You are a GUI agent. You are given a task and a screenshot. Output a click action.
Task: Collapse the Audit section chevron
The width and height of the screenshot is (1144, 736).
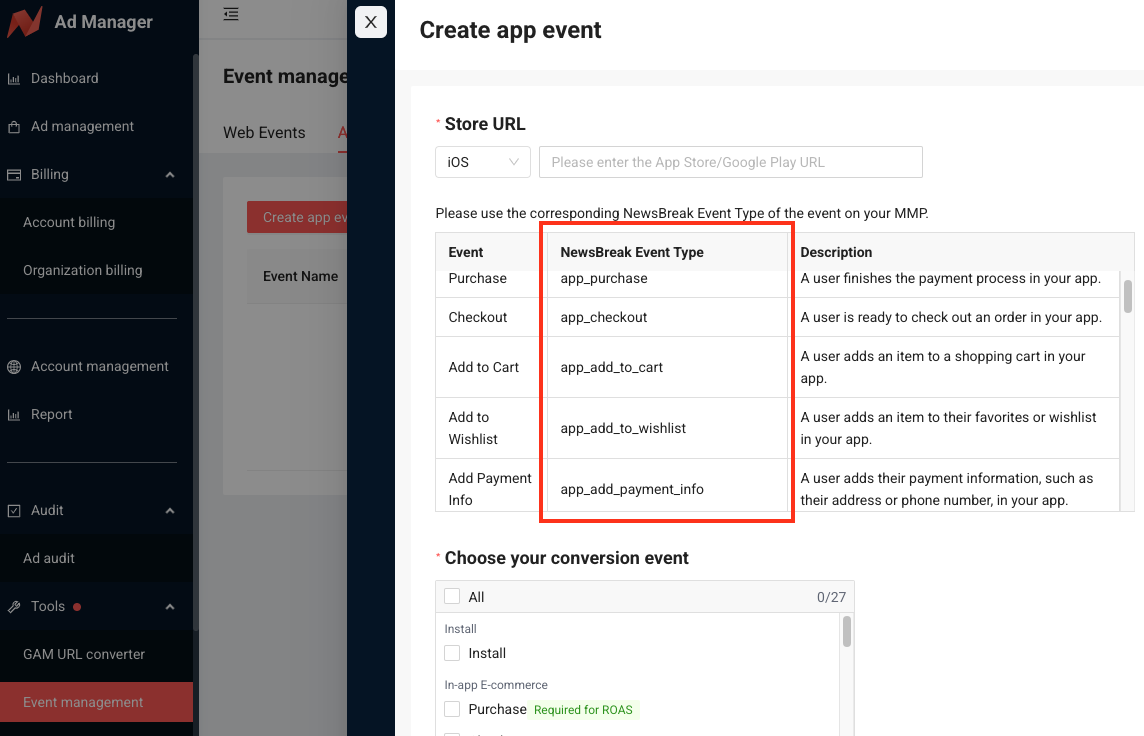pyautogui.click(x=170, y=511)
